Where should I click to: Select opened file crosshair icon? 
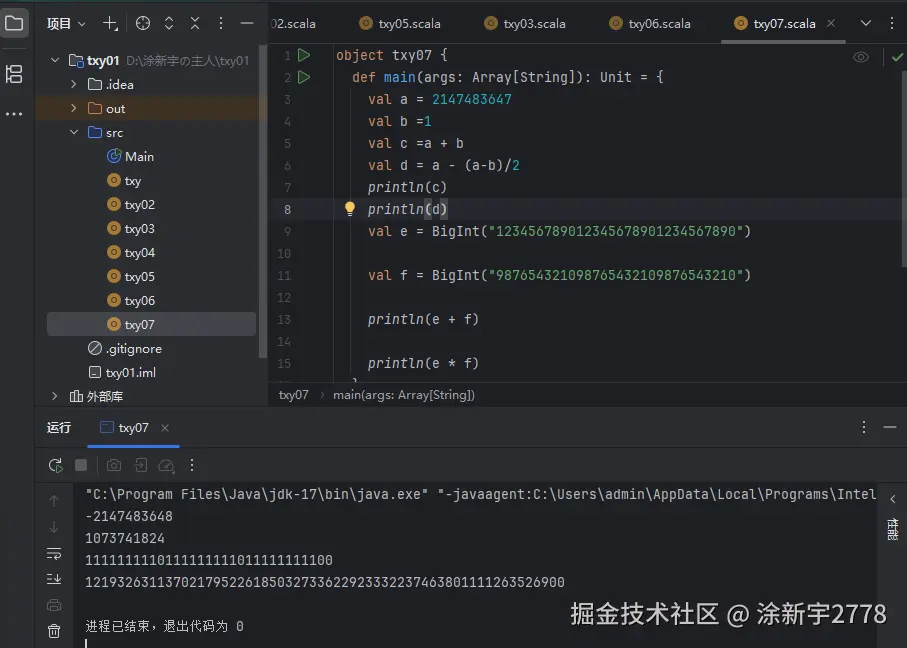click(x=142, y=23)
